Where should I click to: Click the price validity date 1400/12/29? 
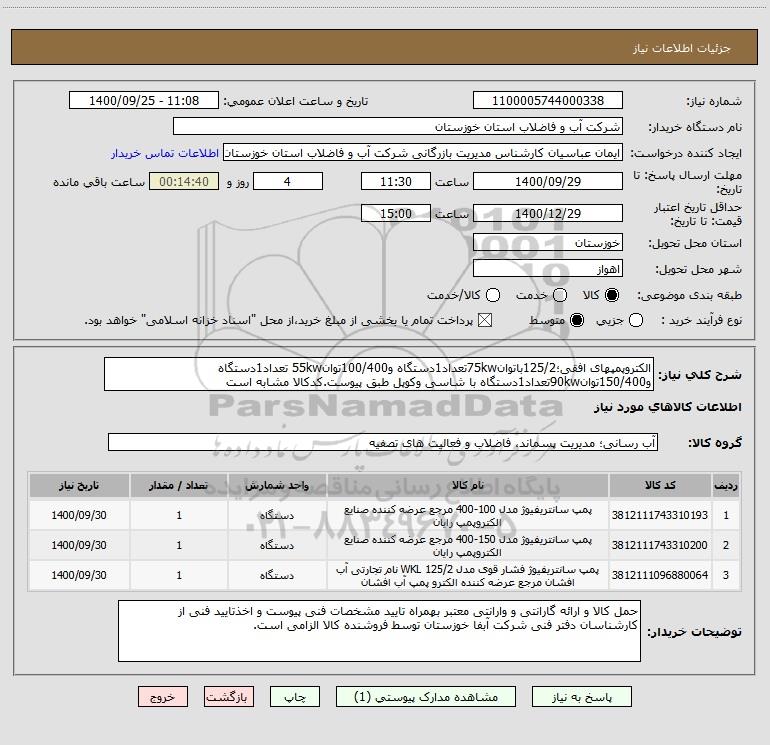(x=548, y=213)
